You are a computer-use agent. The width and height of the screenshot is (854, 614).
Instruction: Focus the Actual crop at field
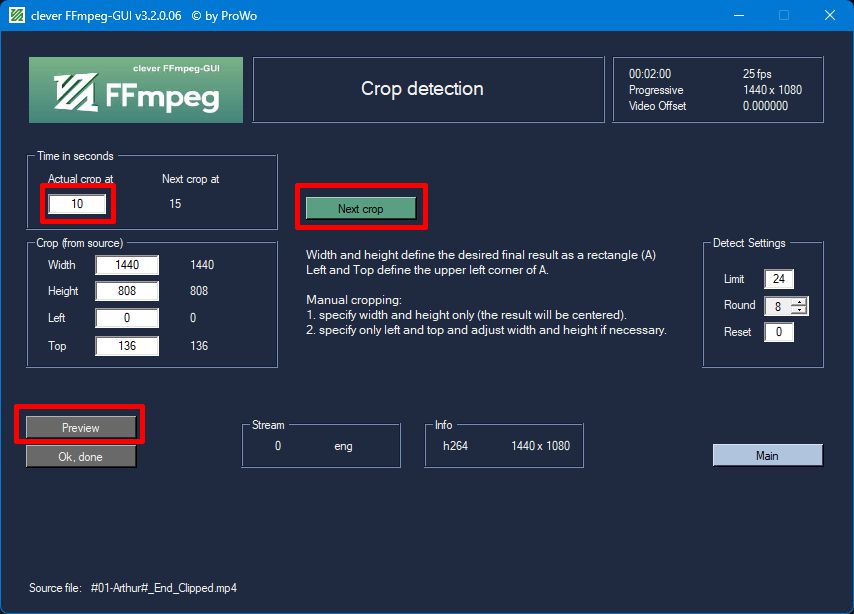pos(77,204)
